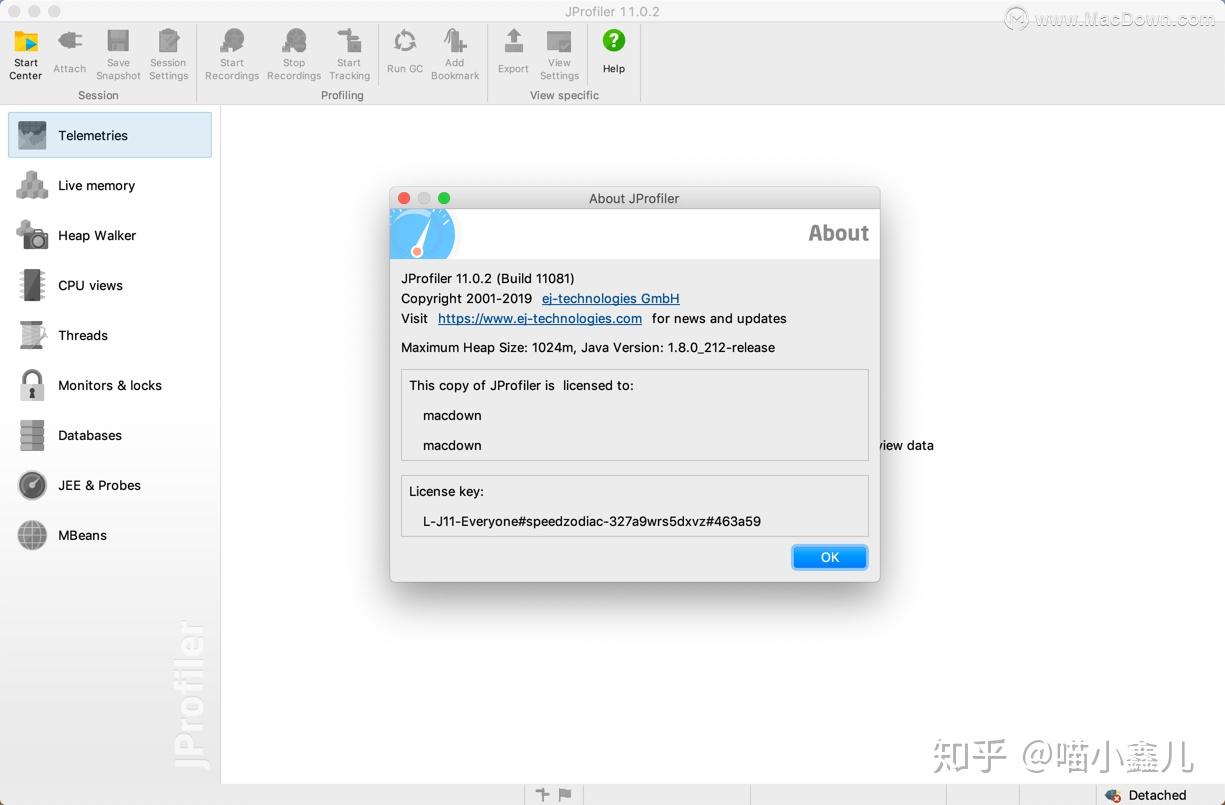Screen dimensions: 1225x805
Task: Click the flag icon in bottom status bar
Action: (563, 794)
